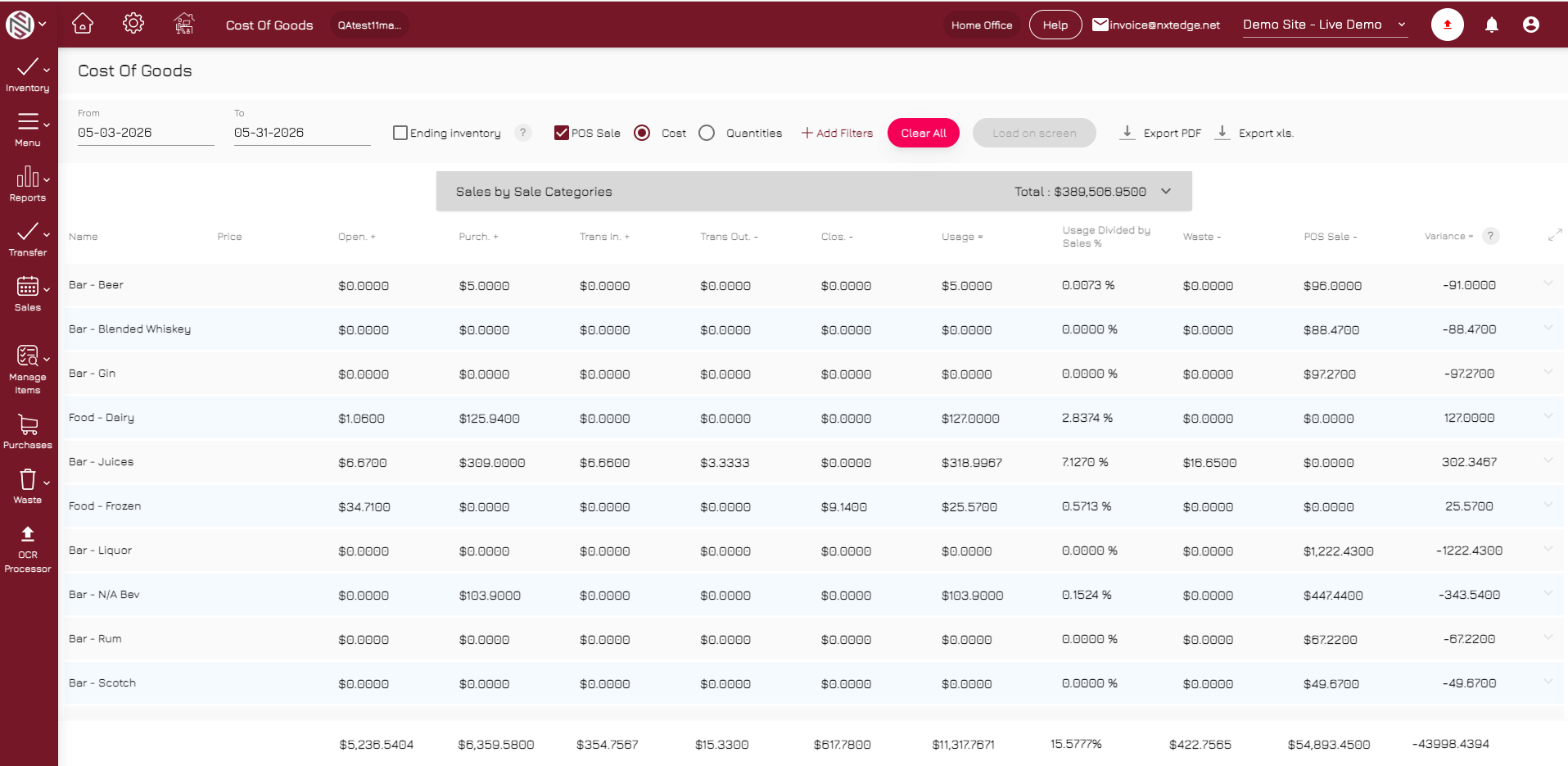
Task: Click the $1,222.4300 POS Sale value
Action: tap(1339, 551)
